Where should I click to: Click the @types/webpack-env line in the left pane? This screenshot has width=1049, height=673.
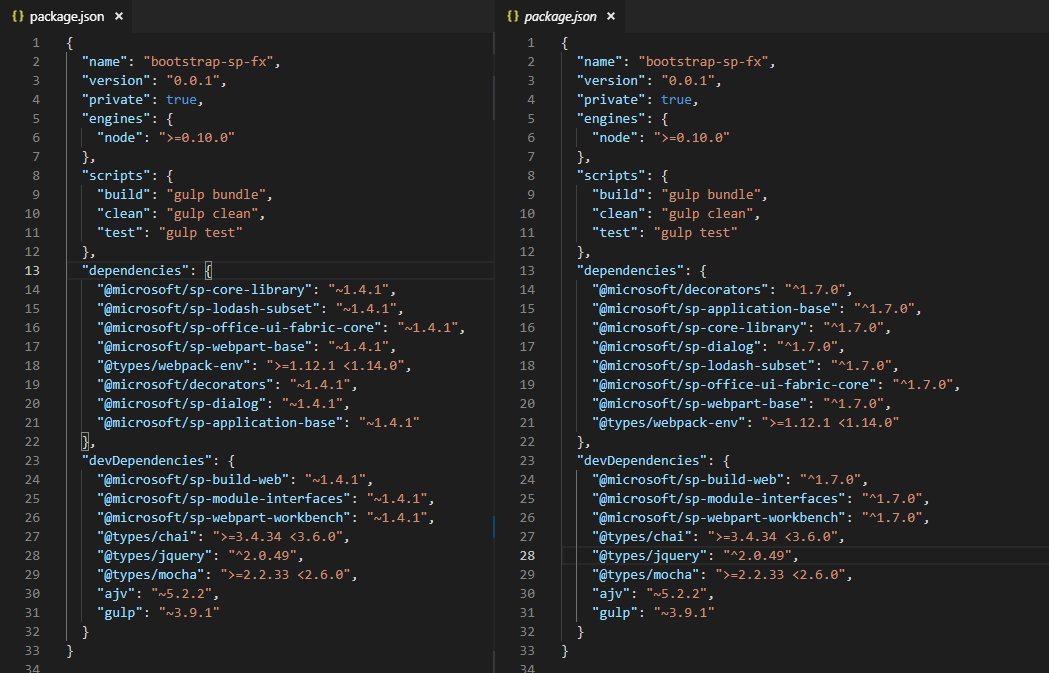(254, 366)
